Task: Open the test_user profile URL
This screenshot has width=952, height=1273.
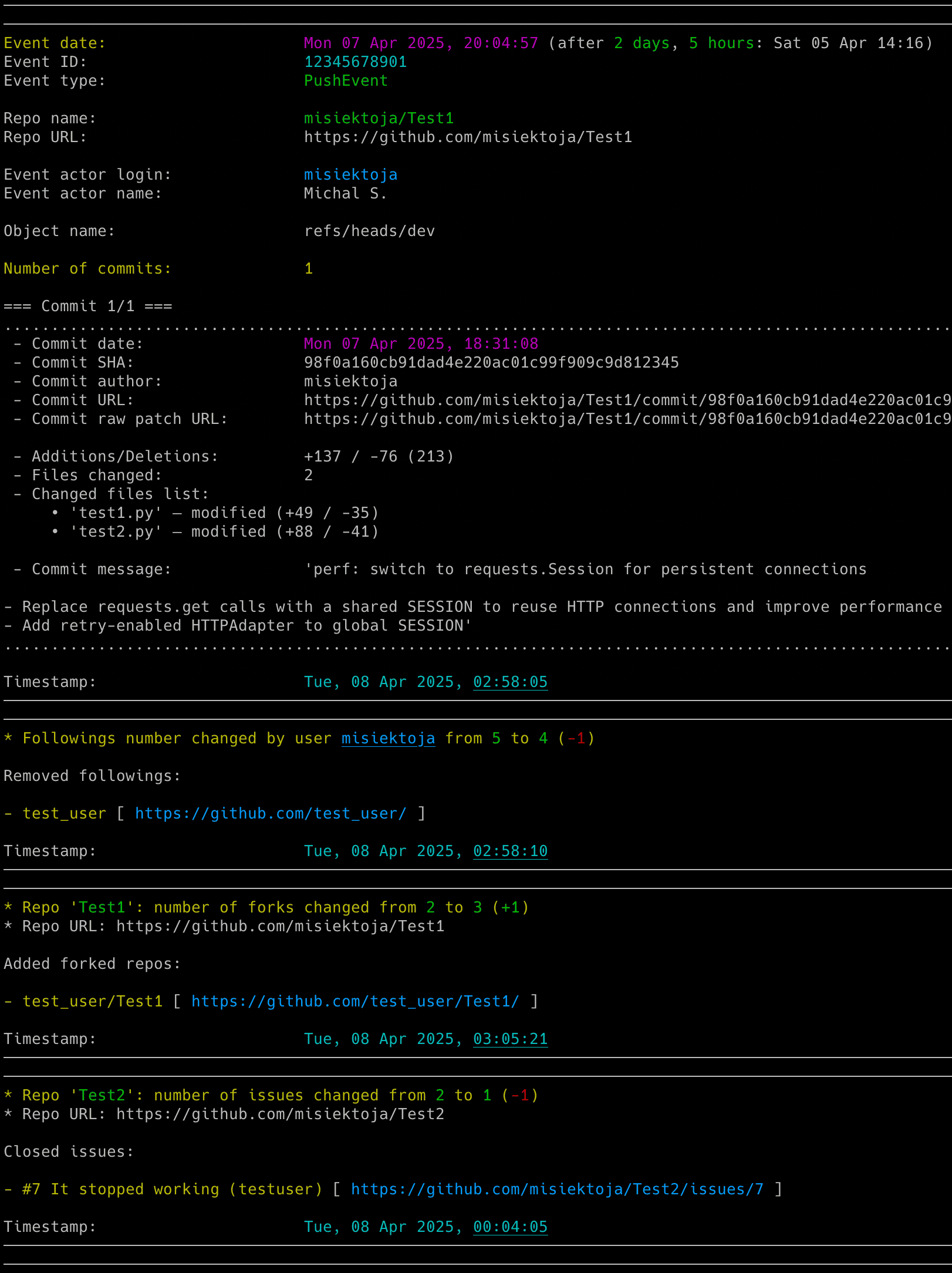Action: (x=271, y=813)
